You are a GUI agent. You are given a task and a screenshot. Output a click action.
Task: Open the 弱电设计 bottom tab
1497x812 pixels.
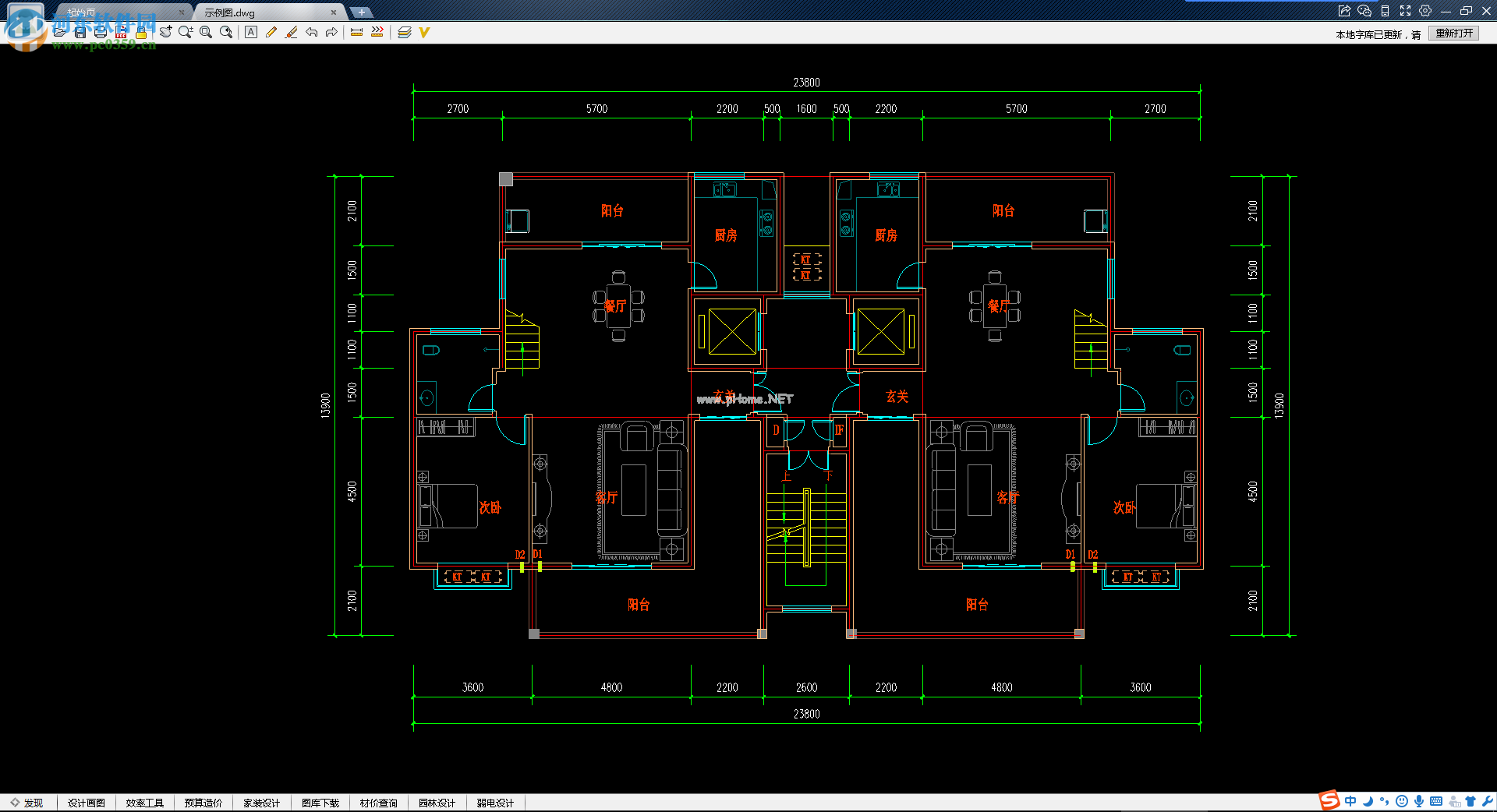(x=496, y=803)
